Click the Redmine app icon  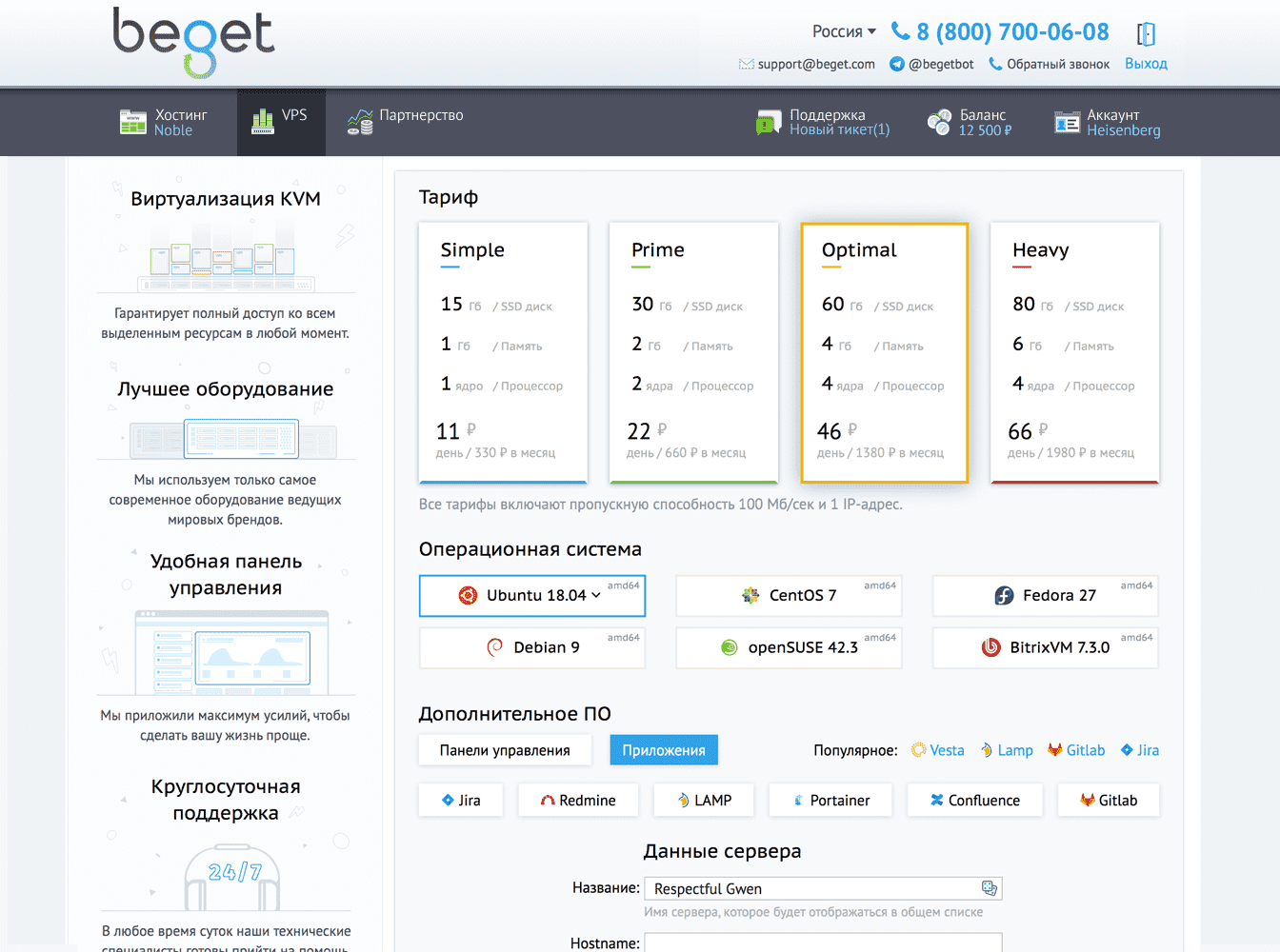click(x=548, y=801)
